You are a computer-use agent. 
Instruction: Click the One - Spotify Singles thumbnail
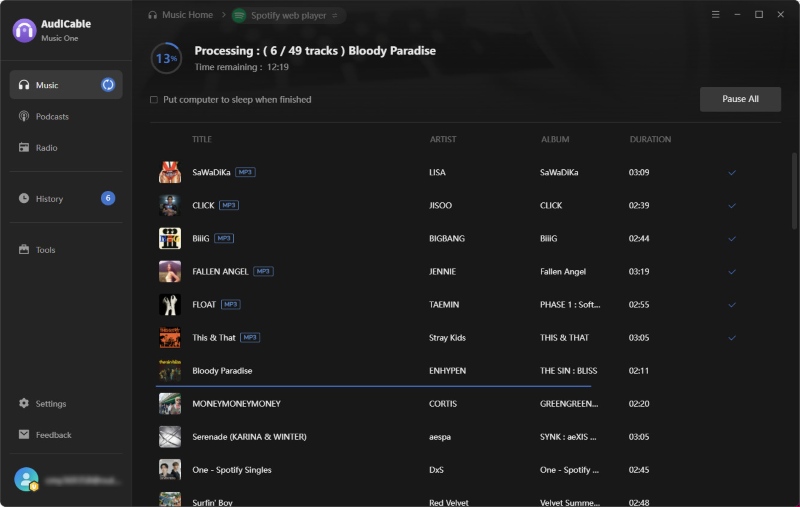(x=170, y=470)
